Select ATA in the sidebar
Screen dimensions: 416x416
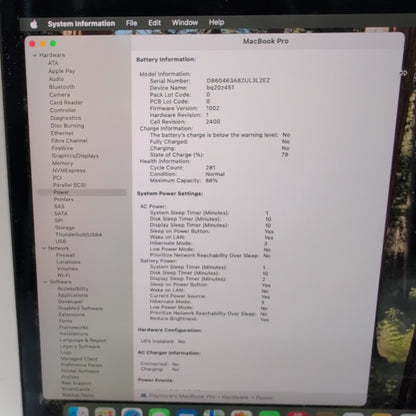(53, 63)
